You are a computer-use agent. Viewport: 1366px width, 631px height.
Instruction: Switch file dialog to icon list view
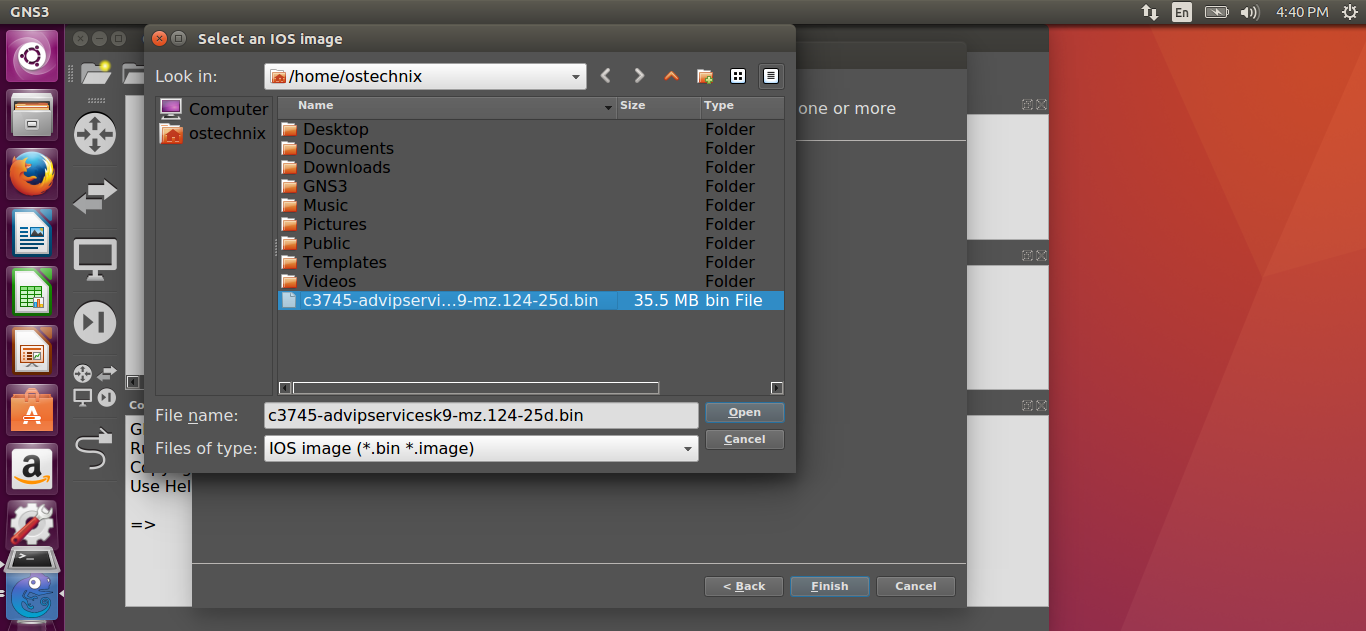(x=738, y=76)
